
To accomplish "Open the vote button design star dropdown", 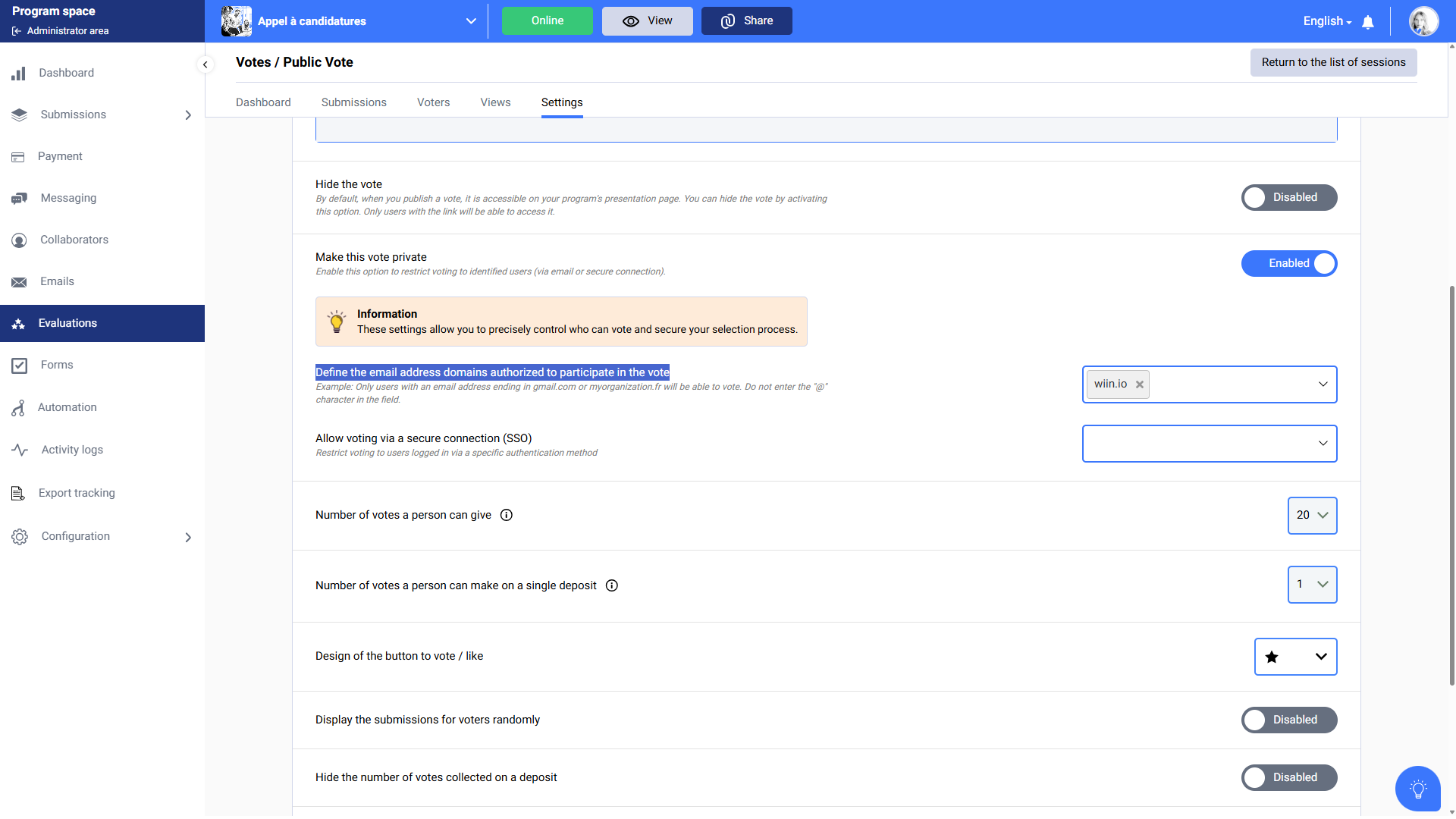I will (1295, 657).
